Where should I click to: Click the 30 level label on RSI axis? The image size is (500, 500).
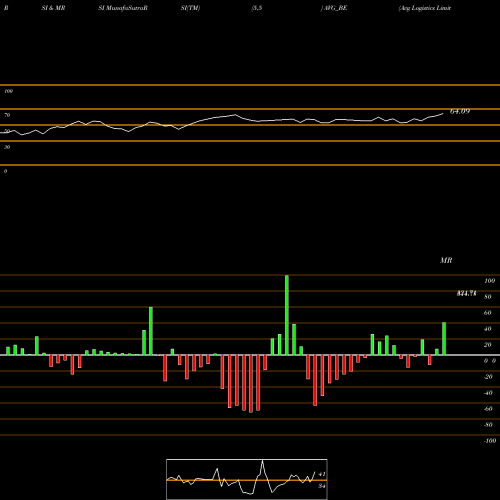coord(7,147)
